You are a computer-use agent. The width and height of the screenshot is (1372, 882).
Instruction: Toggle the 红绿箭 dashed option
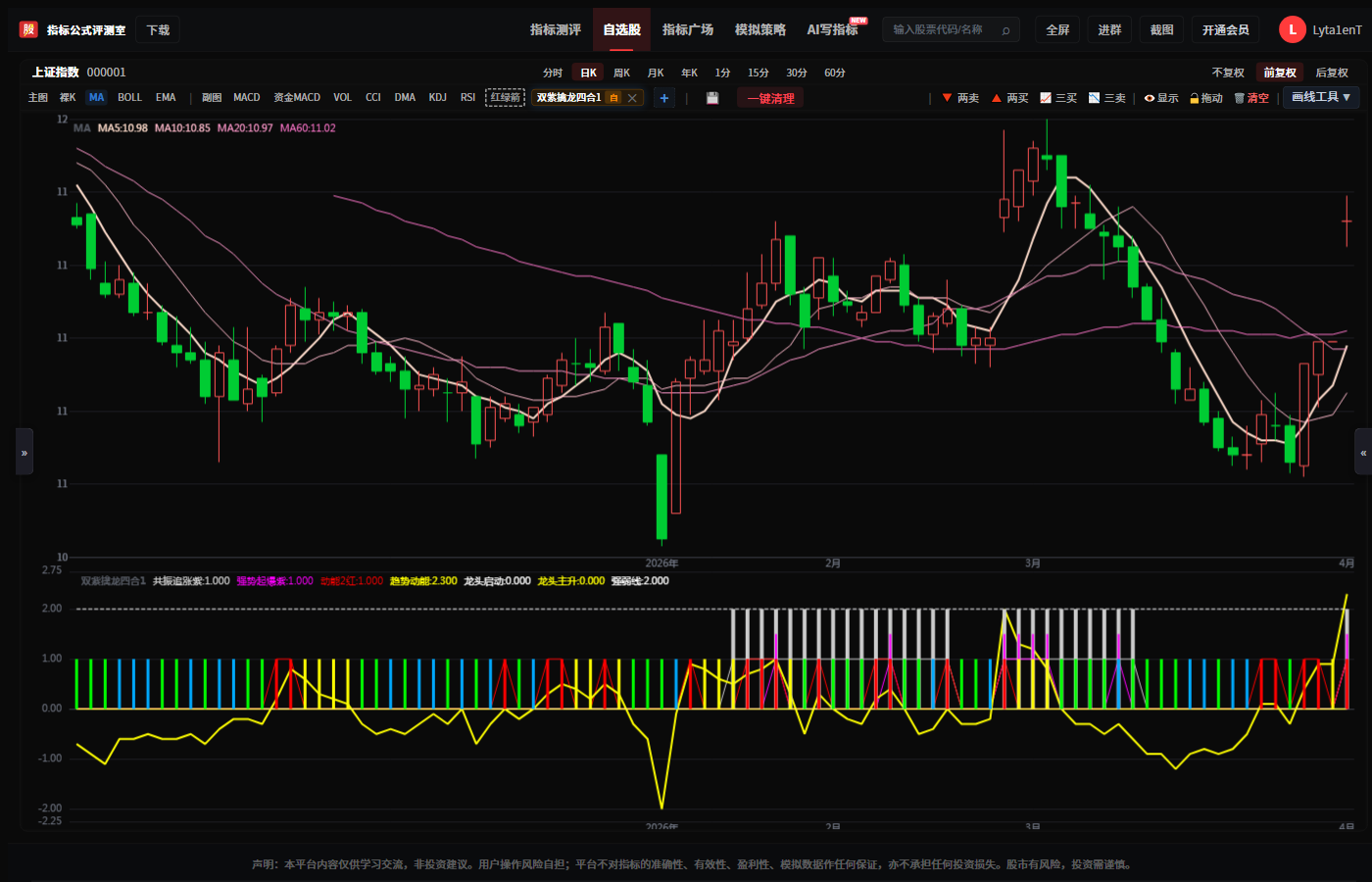click(506, 97)
